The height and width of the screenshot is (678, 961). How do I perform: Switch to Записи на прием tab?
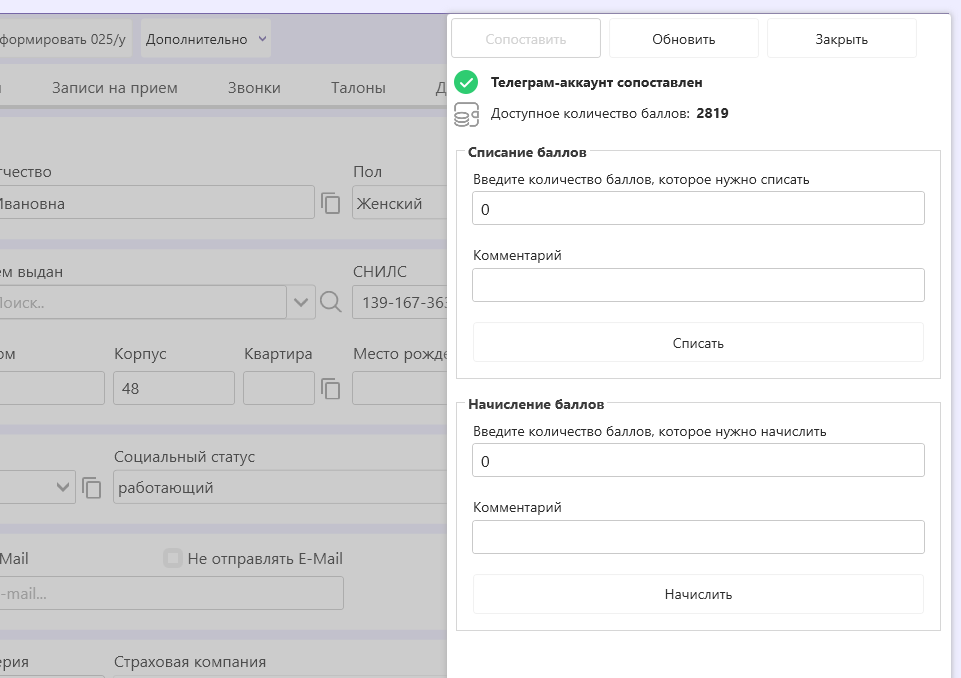coord(115,88)
